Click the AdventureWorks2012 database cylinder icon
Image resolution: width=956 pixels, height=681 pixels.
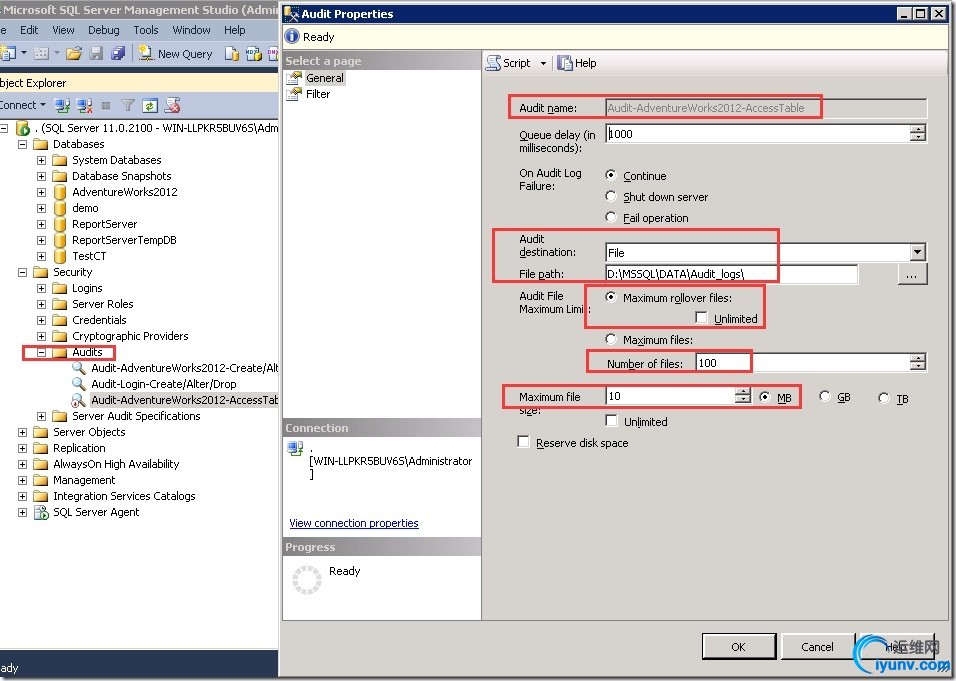[x=60, y=192]
